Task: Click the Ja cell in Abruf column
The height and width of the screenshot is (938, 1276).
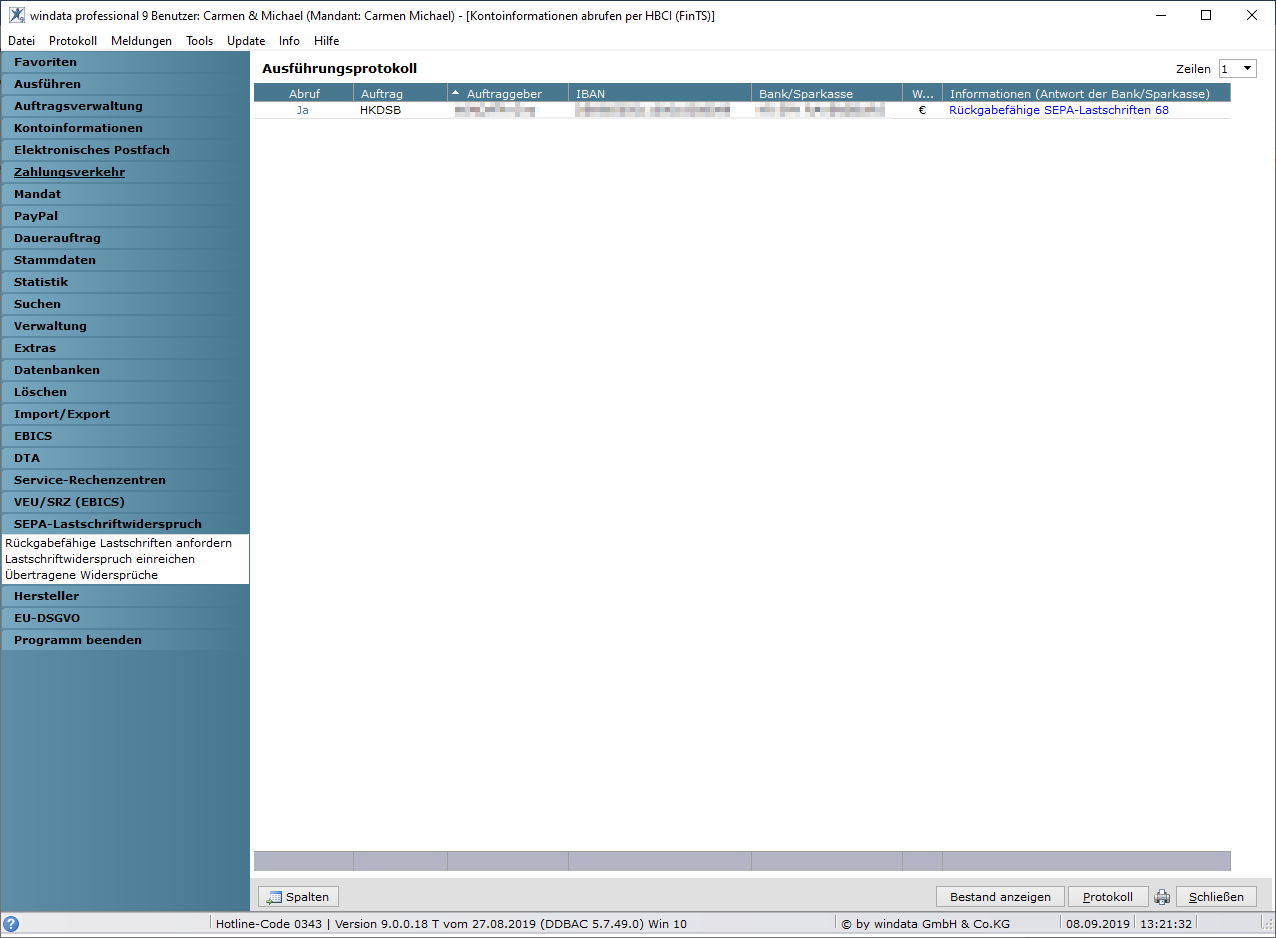Action: click(x=303, y=110)
